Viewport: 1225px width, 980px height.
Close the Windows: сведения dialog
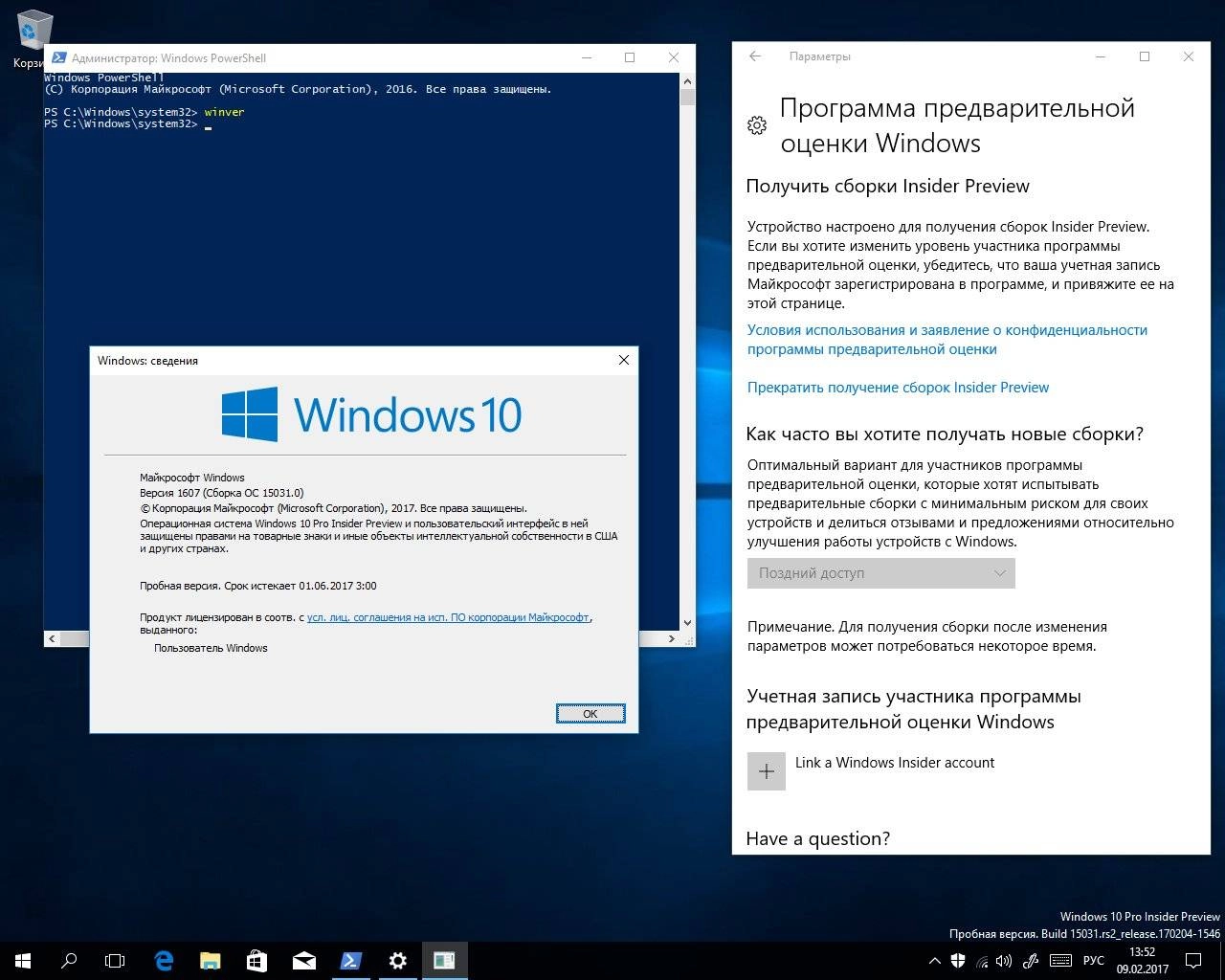pos(624,360)
